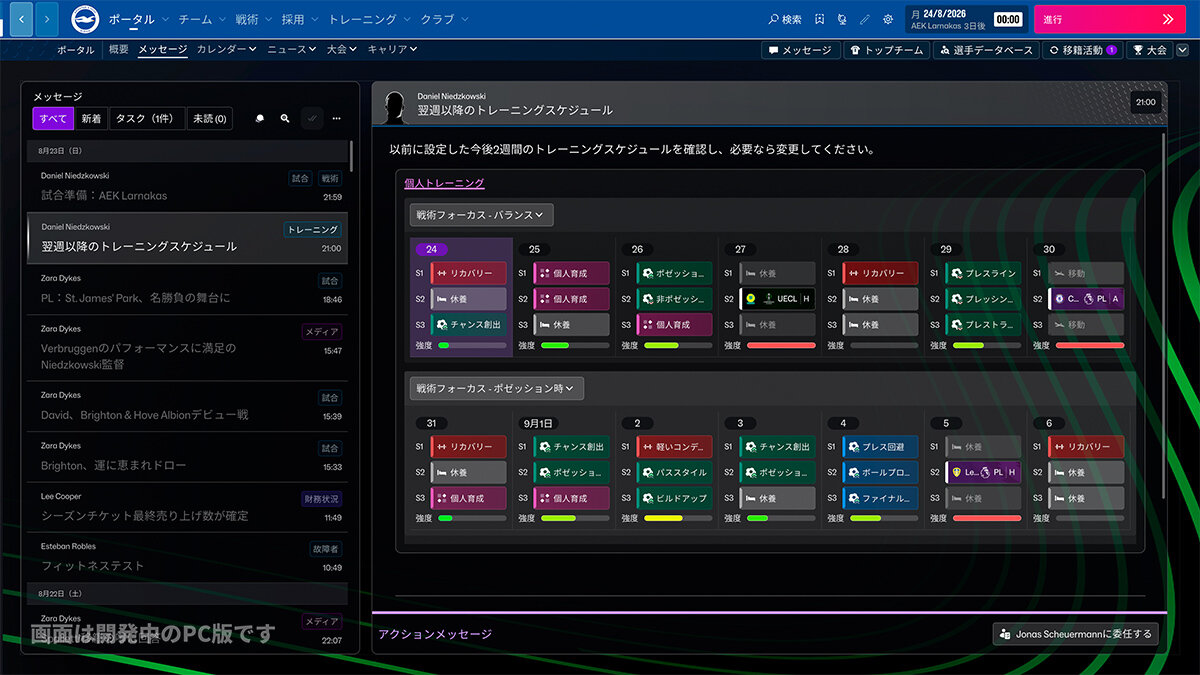Select day 26 S2 非ポゼッション session

pos(674,298)
